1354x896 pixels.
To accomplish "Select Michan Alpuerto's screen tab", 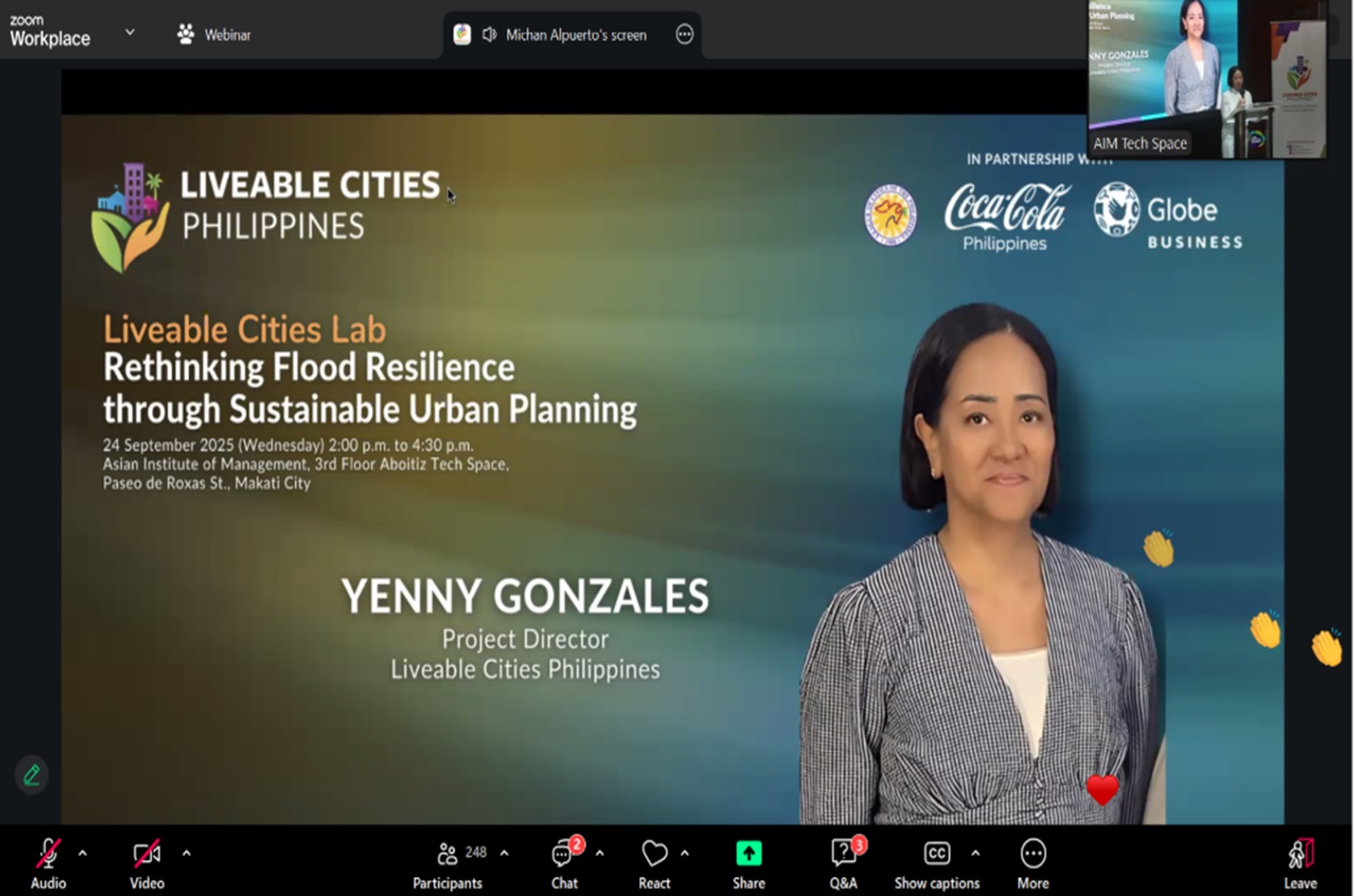I will [x=575, y=35].
